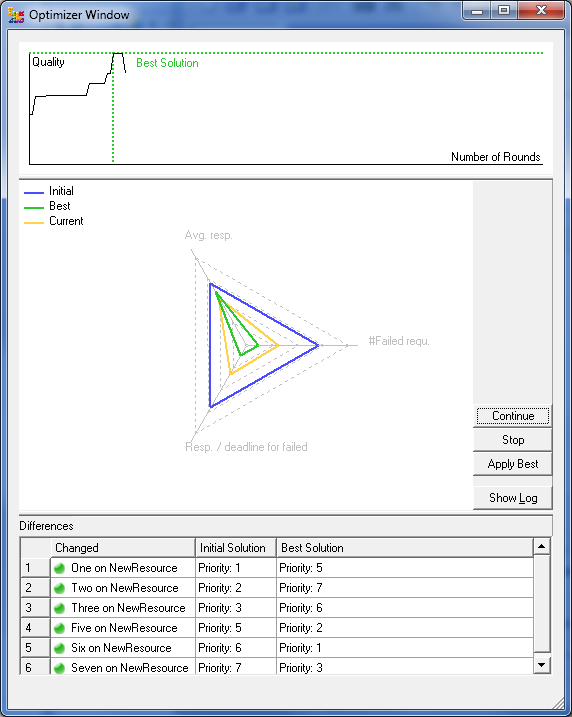Click the Best Solution column header
This screenshot has height=717, width=572.
[405, 547]
